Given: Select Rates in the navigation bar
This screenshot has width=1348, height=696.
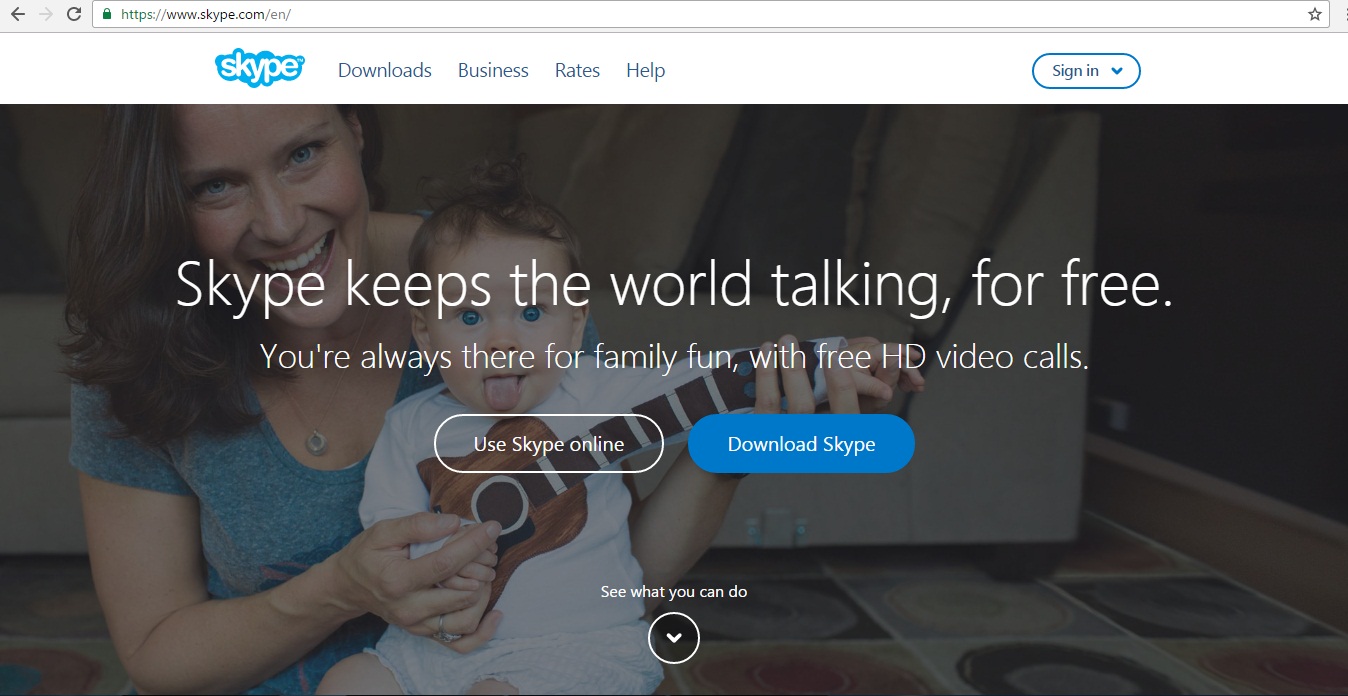Looking at the screenshot, I should click(577, 70).
